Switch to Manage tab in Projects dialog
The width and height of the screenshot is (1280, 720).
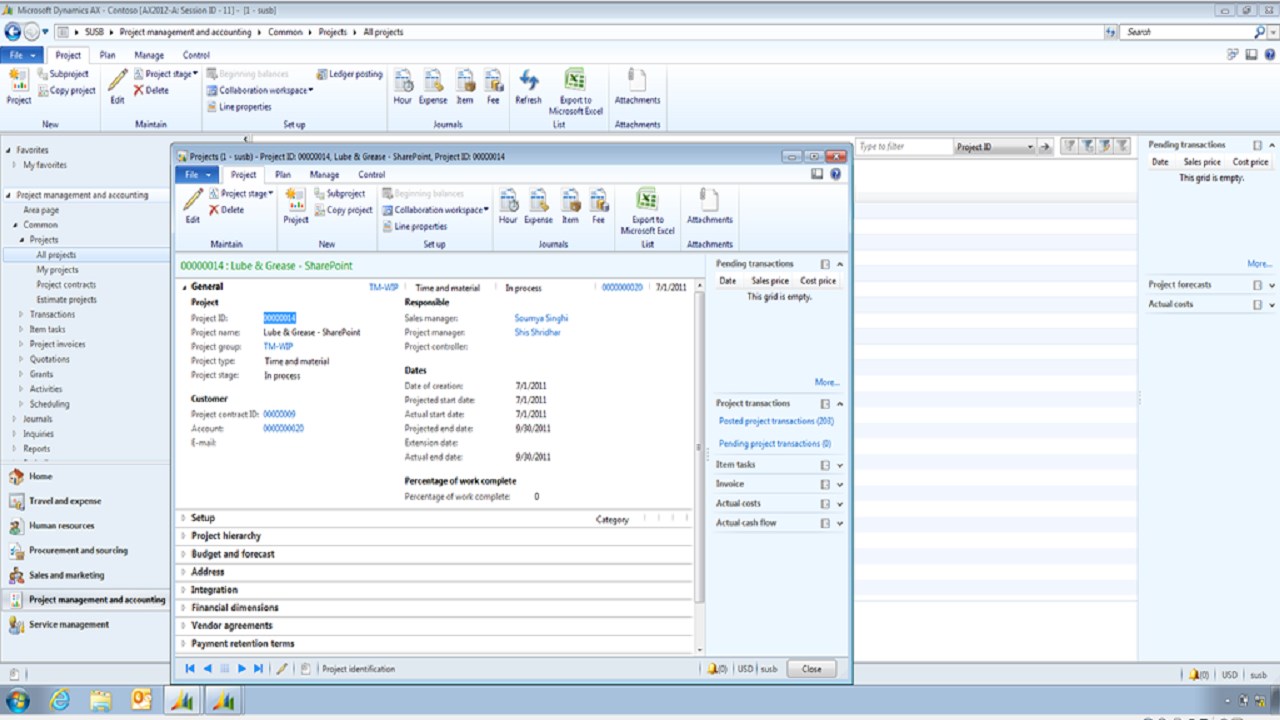[324, 174]
